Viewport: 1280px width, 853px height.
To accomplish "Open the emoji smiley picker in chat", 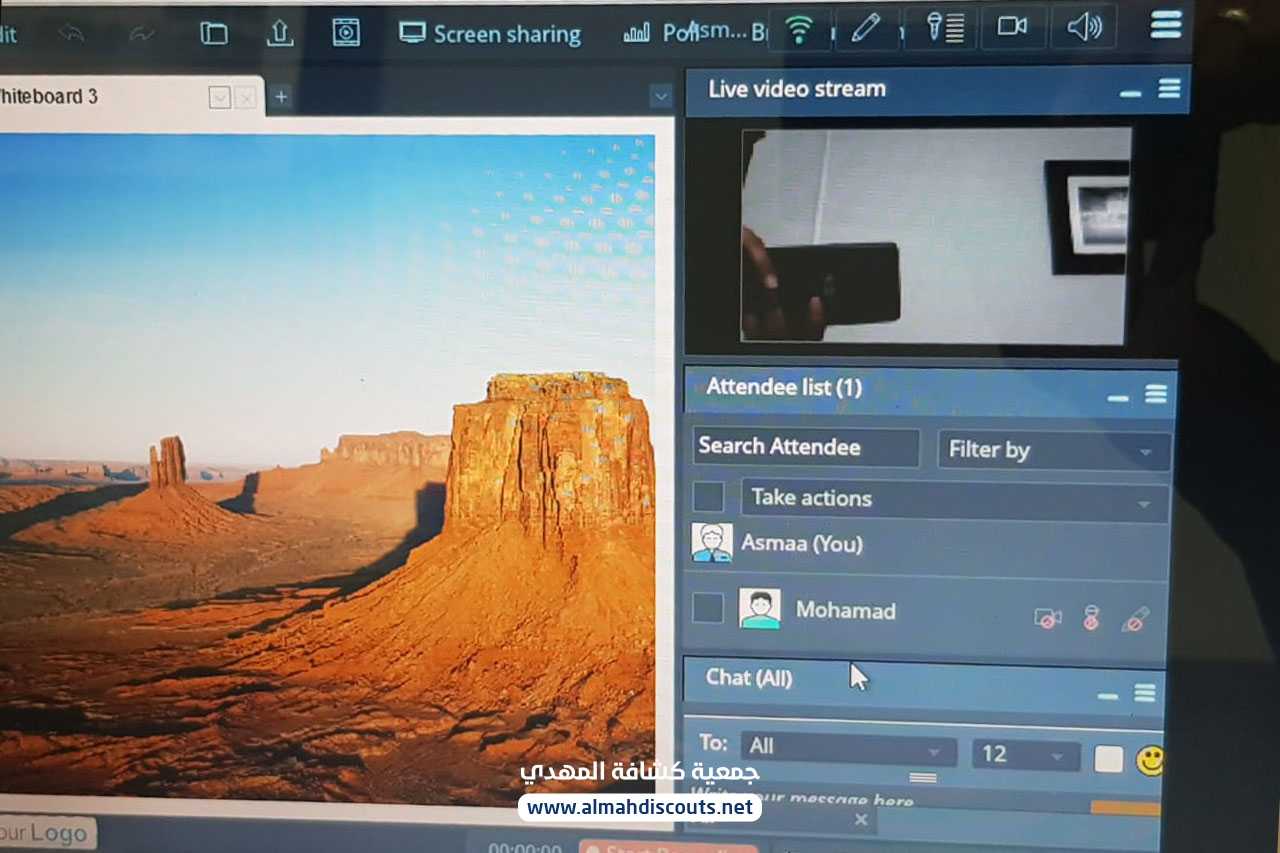I will pyautogui.click(x=1151, y=761).
